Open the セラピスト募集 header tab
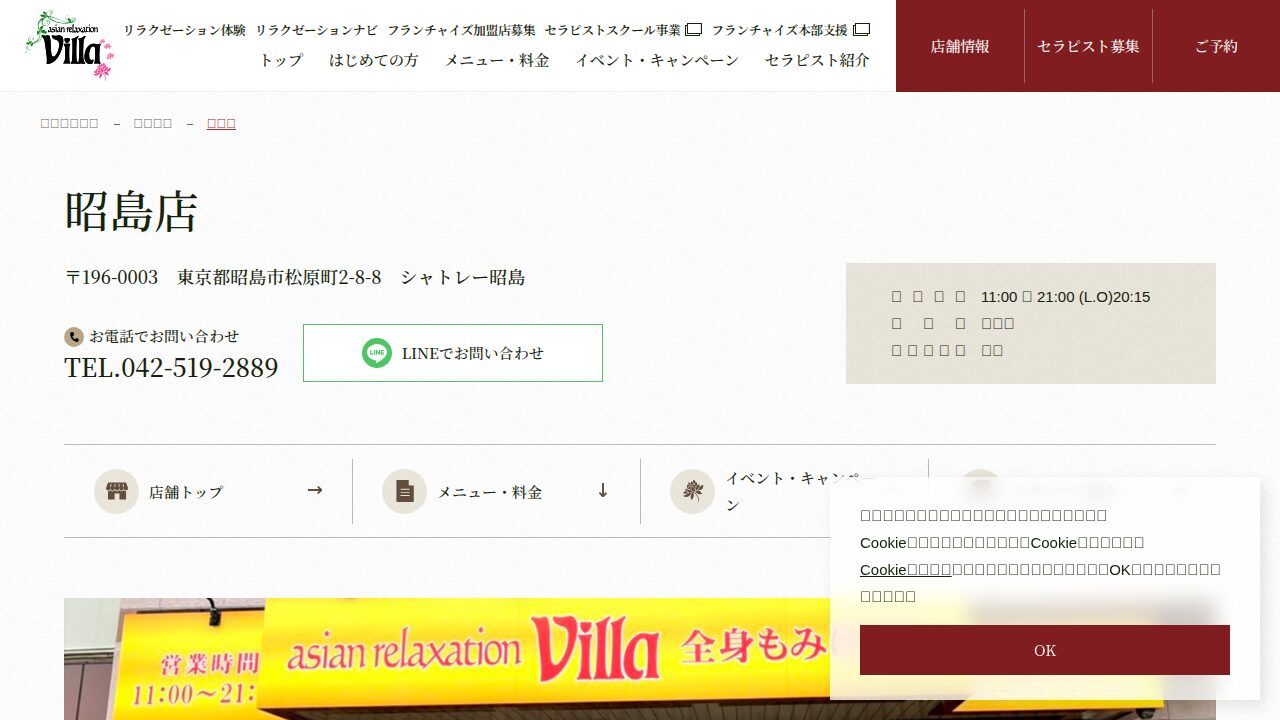Screen dimensions: 1280x720 coord(1088,46)
